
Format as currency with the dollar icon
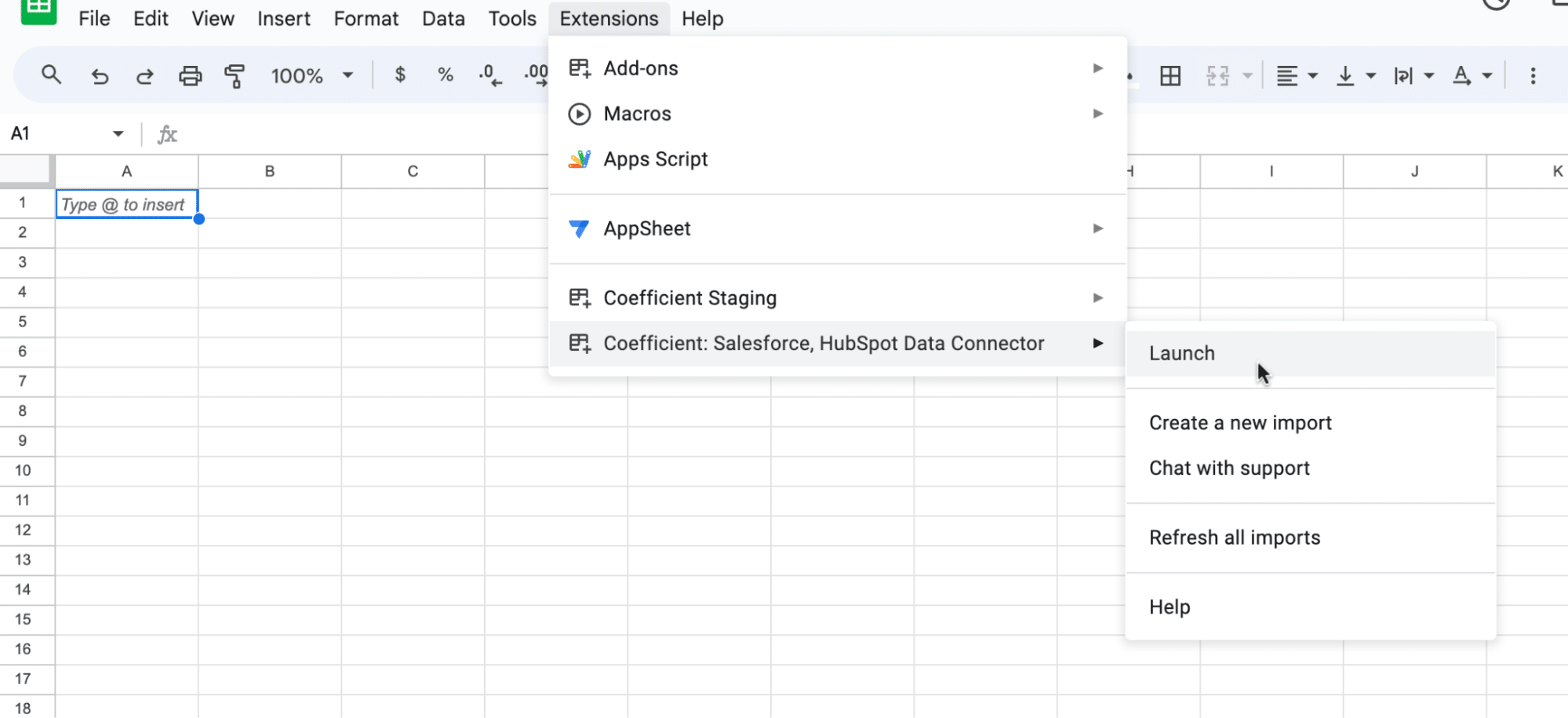point(400,75)
